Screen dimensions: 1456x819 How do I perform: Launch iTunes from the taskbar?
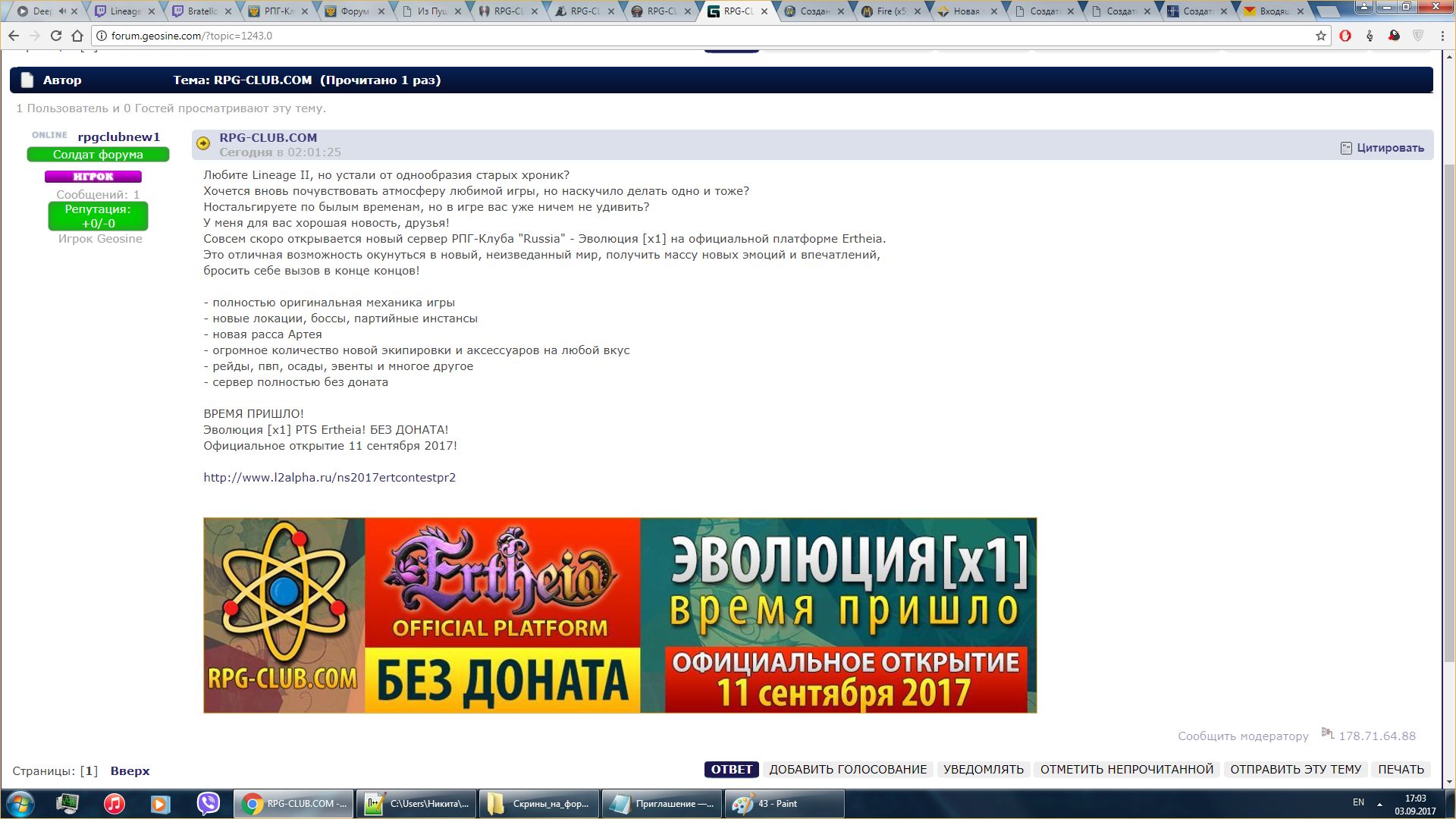(115, 804)
